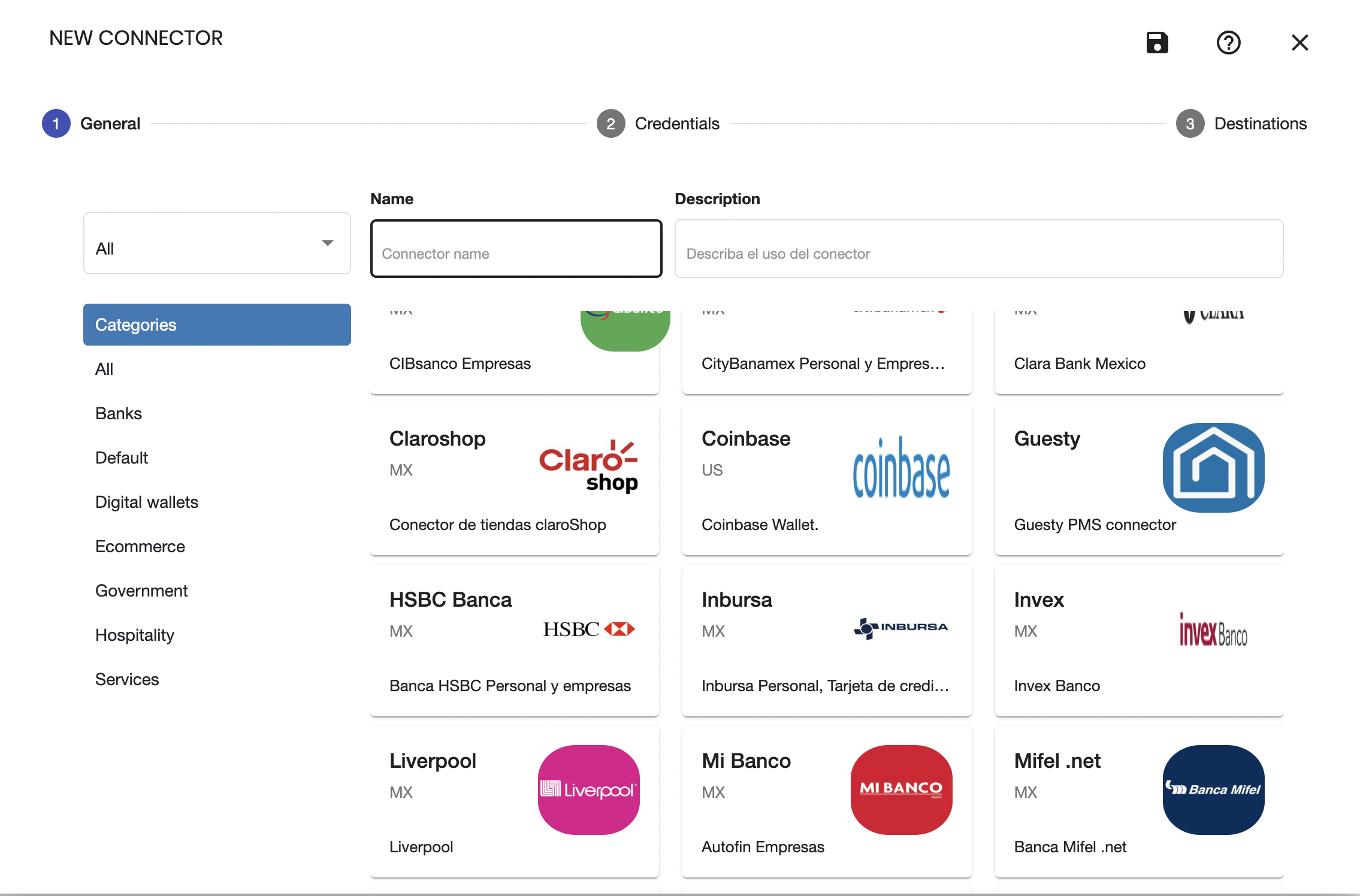Pick the Liverpool connector title

click(x=433, y=761)
